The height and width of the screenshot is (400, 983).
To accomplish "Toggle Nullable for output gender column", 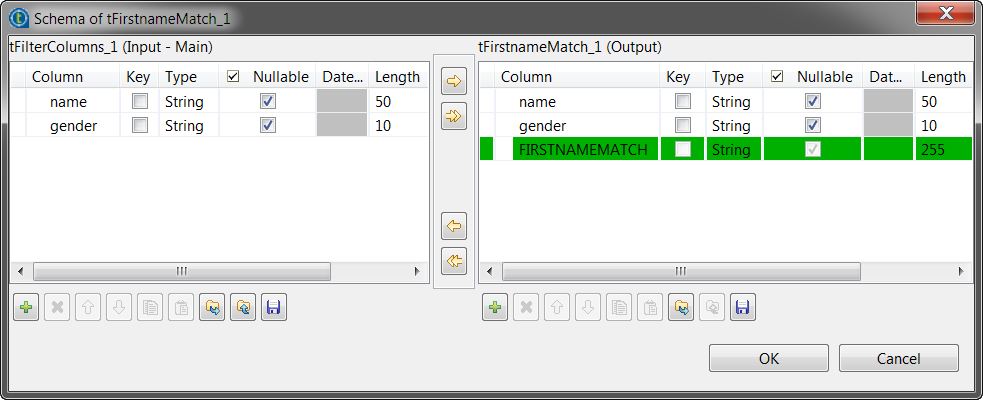I will [x=813, y=125].
